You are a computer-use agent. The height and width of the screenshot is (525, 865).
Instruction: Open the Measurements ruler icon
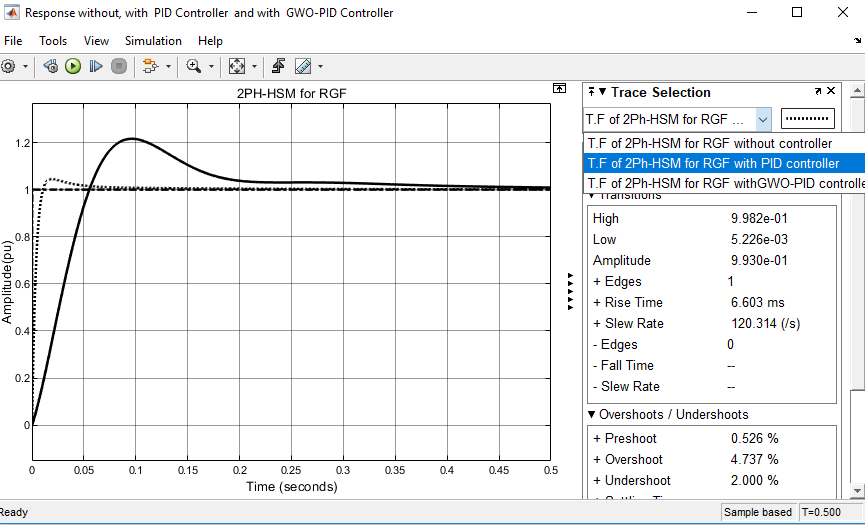click(303, 67)
